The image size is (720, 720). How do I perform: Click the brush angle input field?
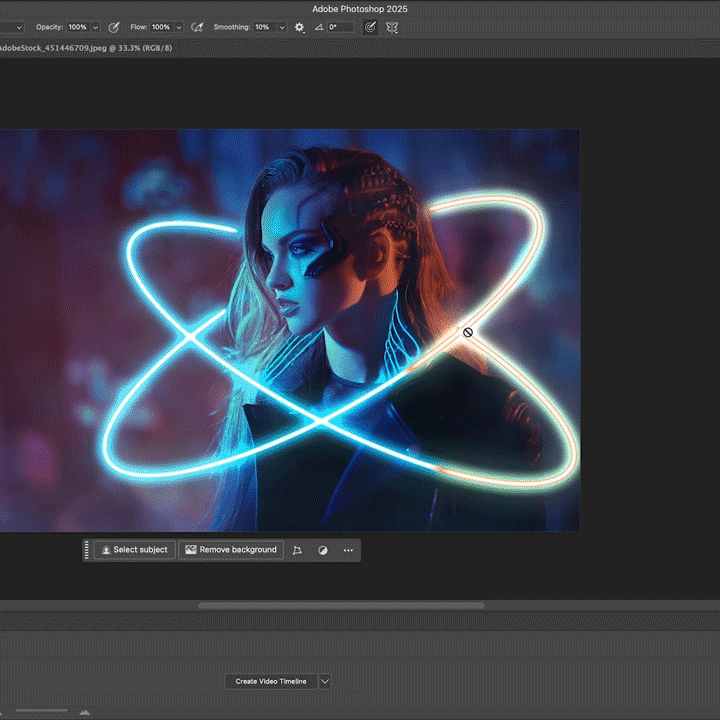(340, 27)
